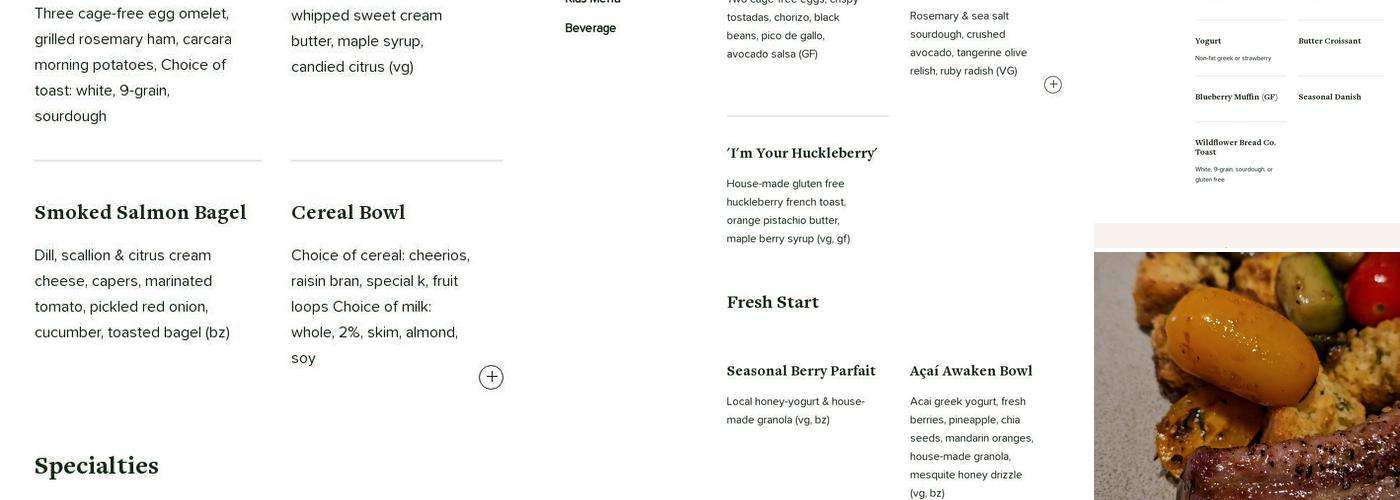
Task: Select the 'I'm Your Huckleberry' item
Action: [802, 153]
